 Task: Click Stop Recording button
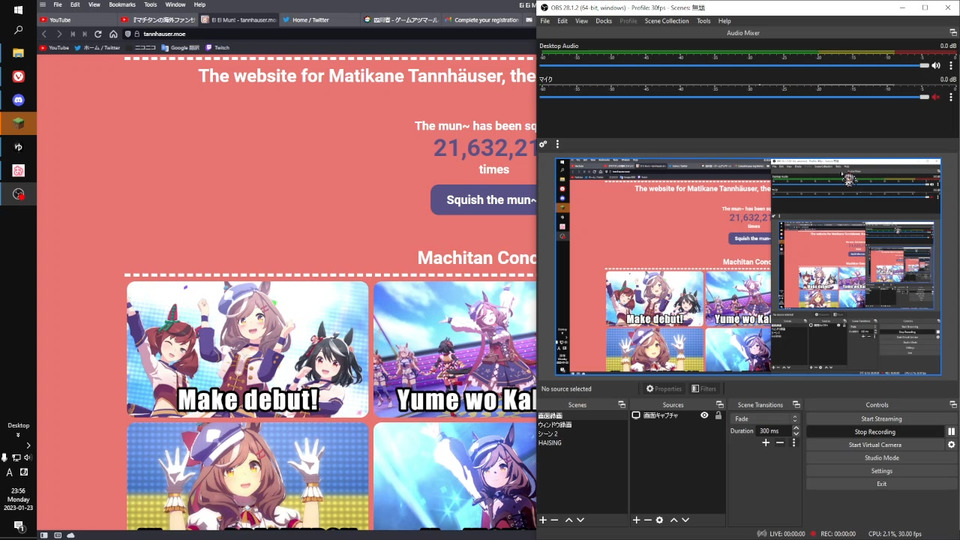[x=875, y=432]
